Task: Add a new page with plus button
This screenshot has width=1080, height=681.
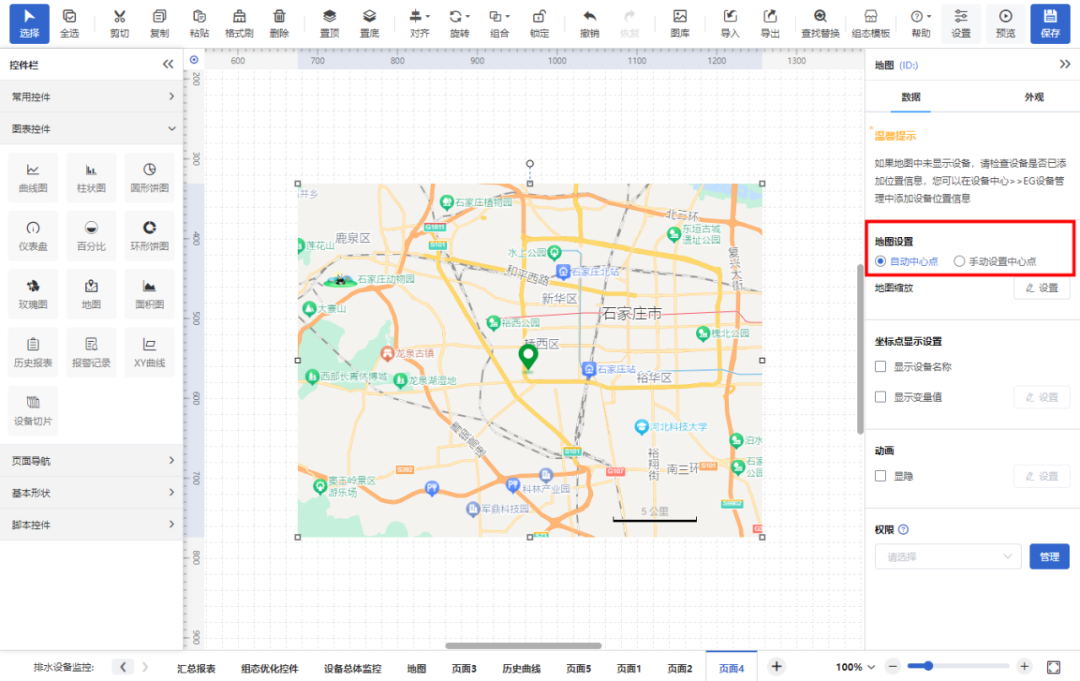Action: point(776,667)
